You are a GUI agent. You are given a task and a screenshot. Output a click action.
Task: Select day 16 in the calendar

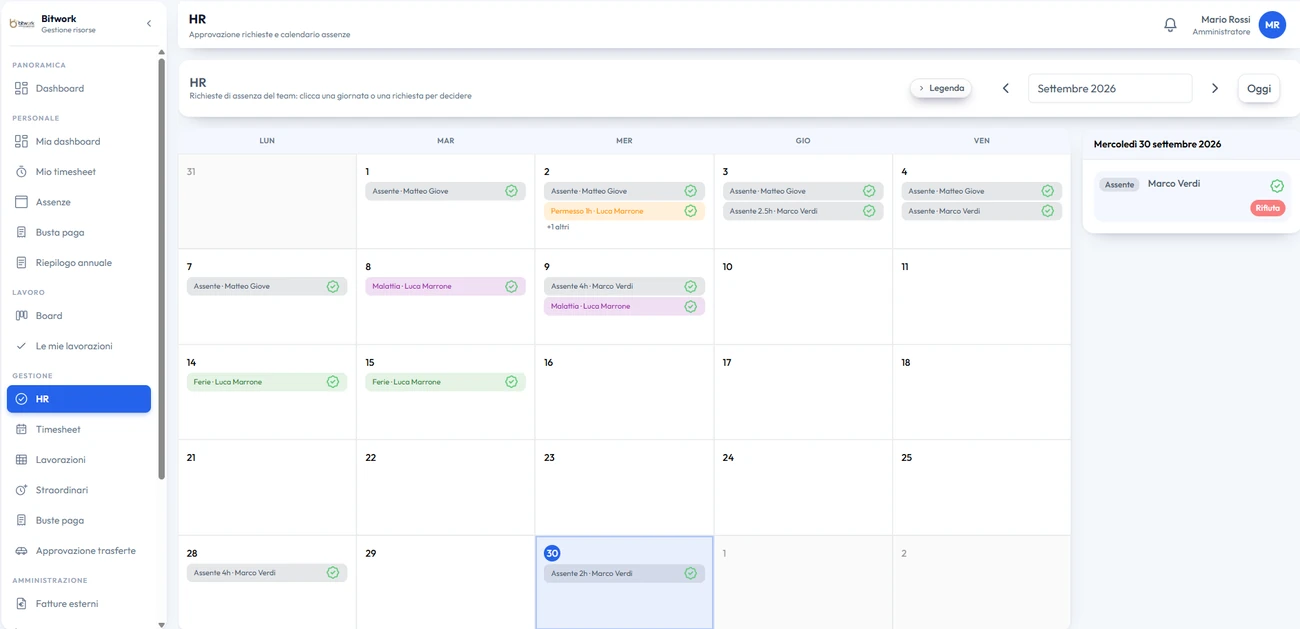tap(624, 392)
